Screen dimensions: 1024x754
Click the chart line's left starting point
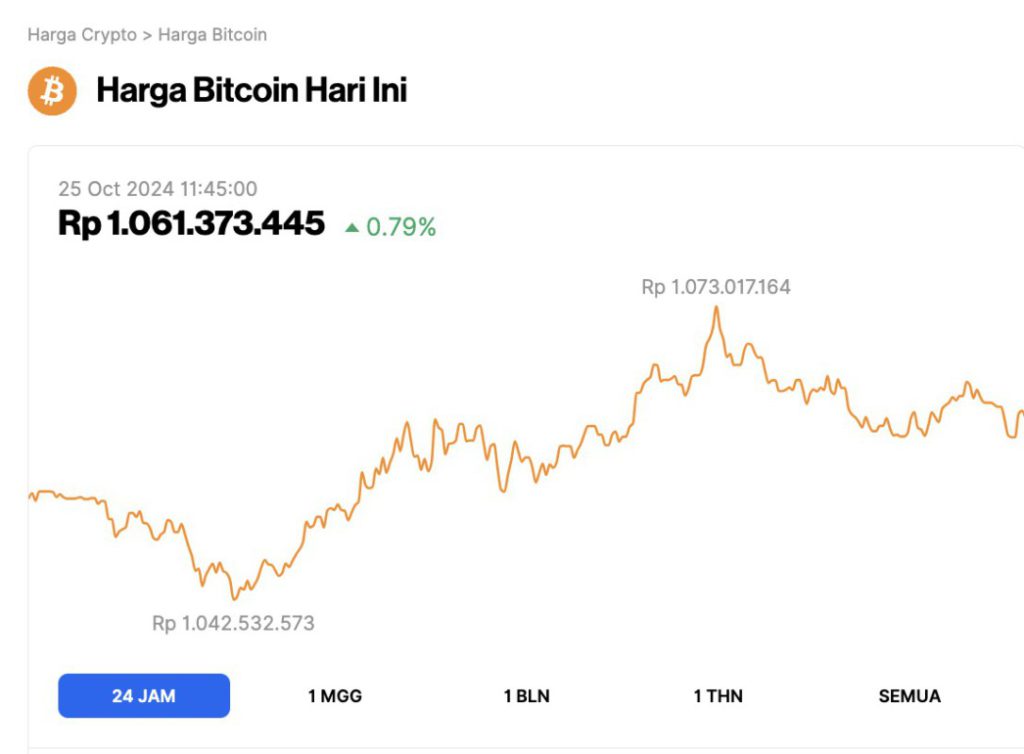coord(30,495)
